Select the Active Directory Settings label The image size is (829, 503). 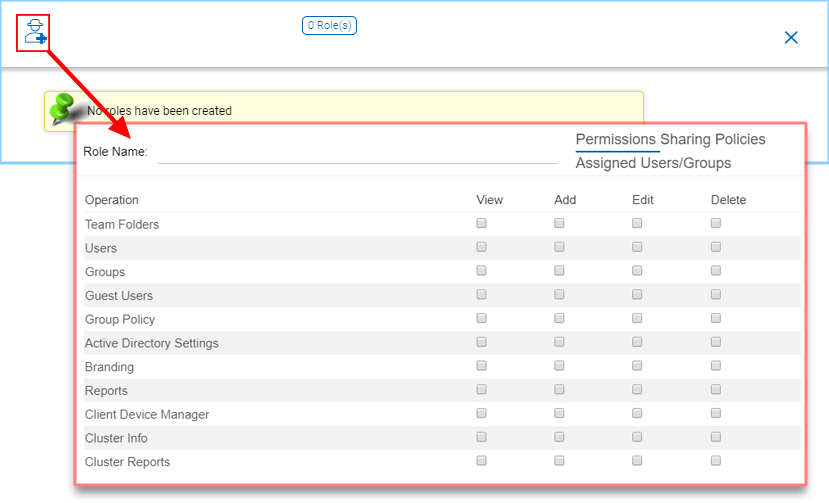tap(152, 343)
